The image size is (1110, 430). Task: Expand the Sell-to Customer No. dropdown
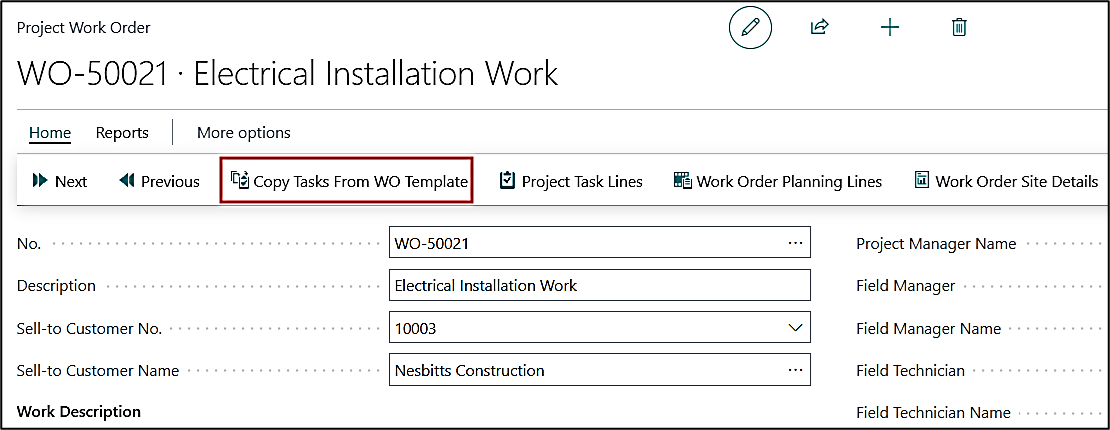click(x=795, y=328)
